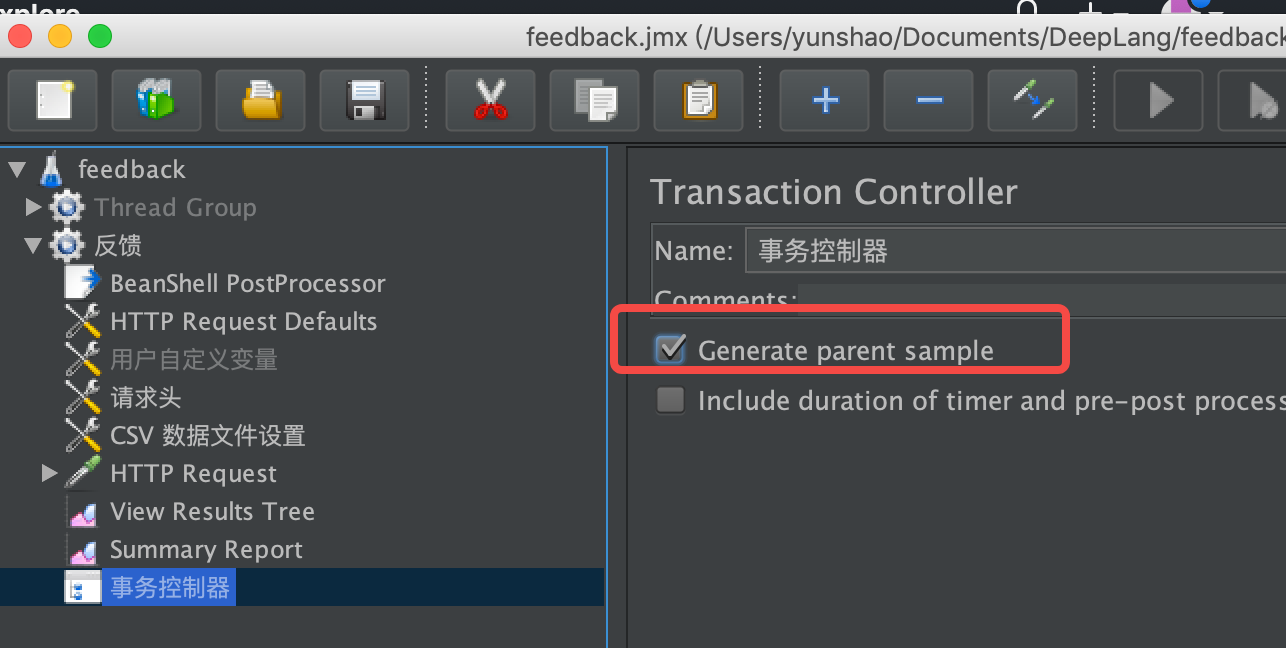The width and height of the screenshot is (1286, 648).
Task: Enable Include duration of timer checkbox
Action: [x=670, y=400]
